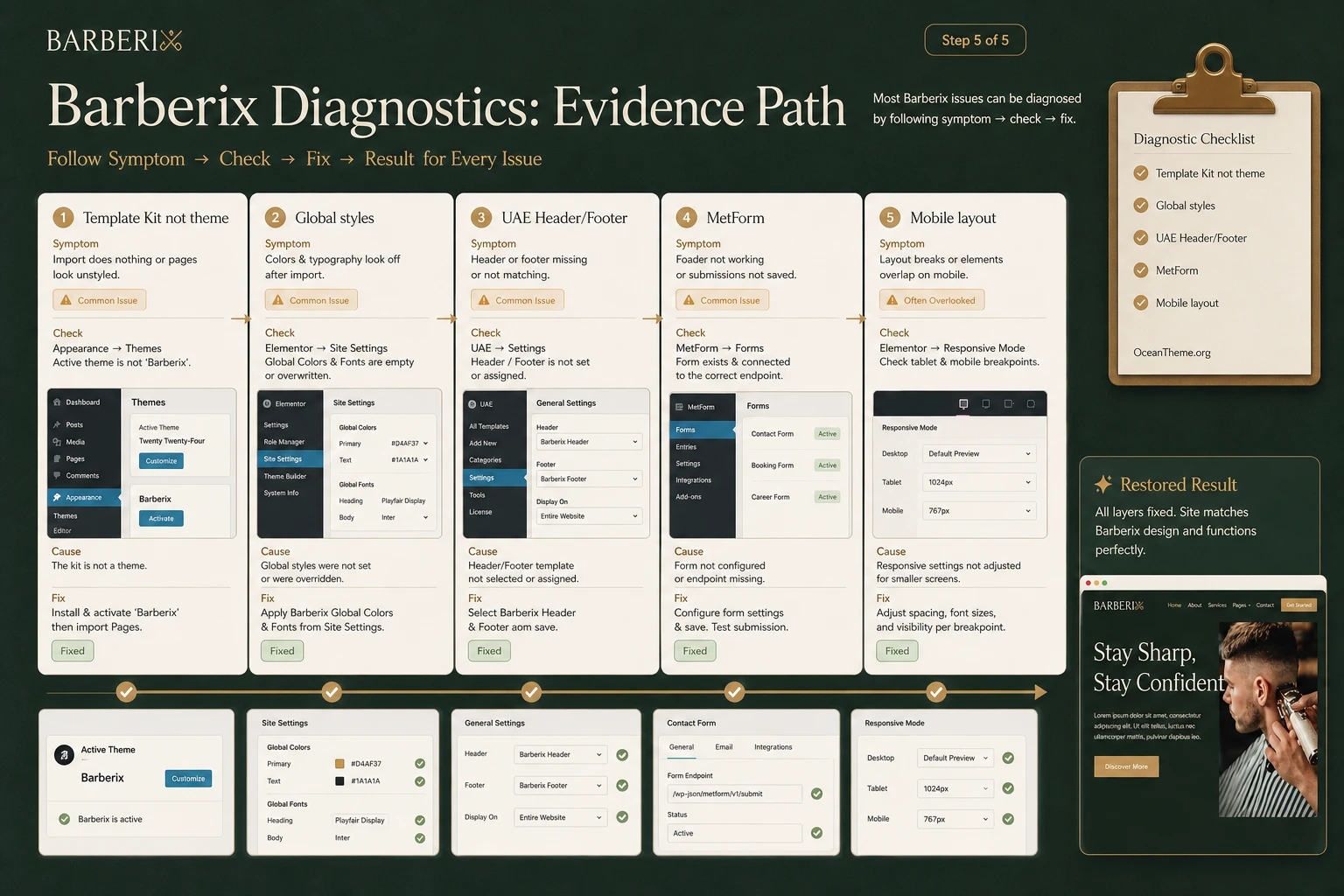Click the UAE logo icon in its sidebar
Viewport: 1344px width, 896px height.
click(472, 404)
